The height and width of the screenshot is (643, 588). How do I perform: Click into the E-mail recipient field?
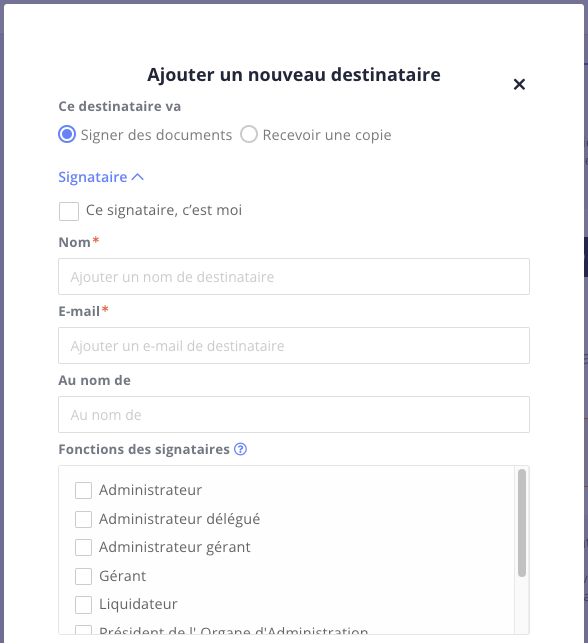(x=294, y=345)
